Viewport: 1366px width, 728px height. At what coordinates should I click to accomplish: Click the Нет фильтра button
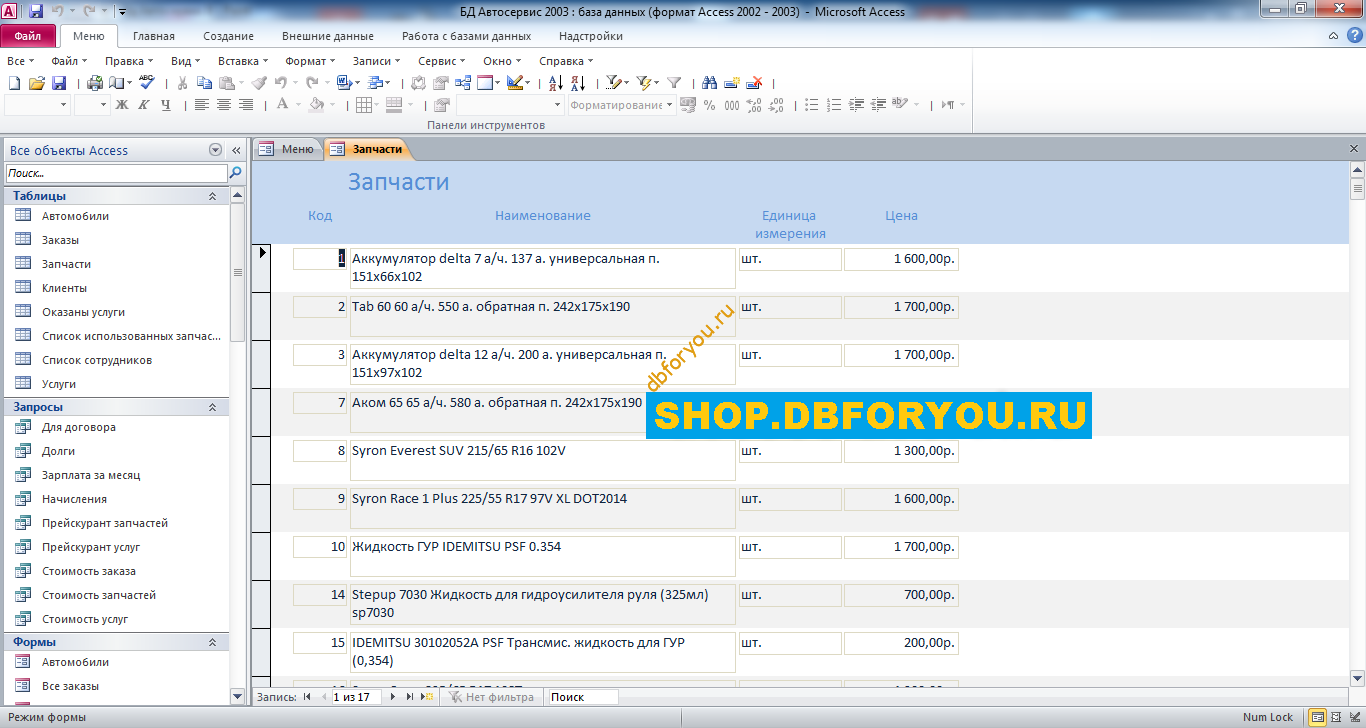coord(491,697)
